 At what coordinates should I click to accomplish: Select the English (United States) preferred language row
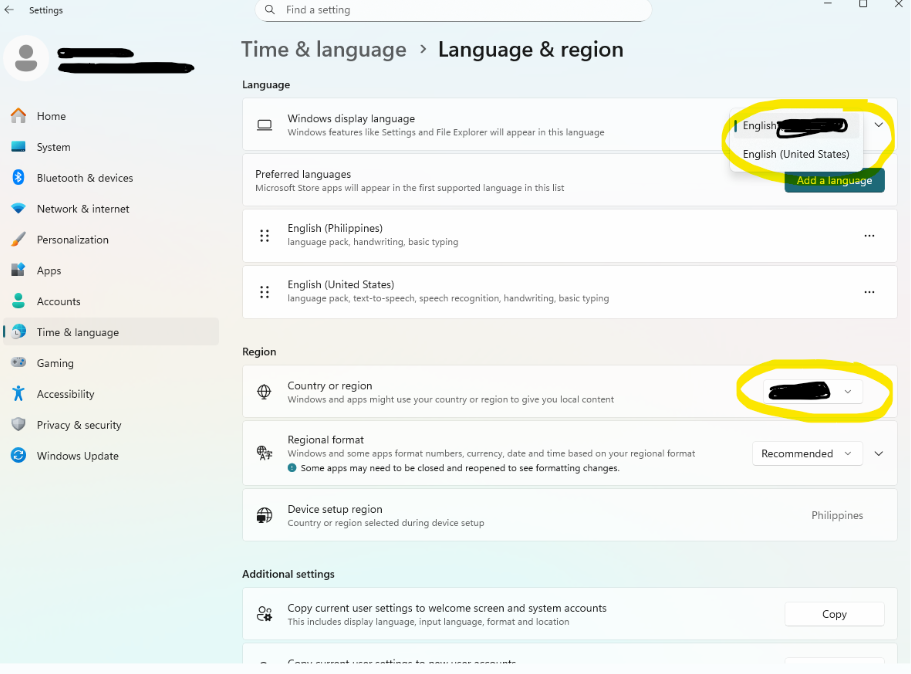(569, 292)
